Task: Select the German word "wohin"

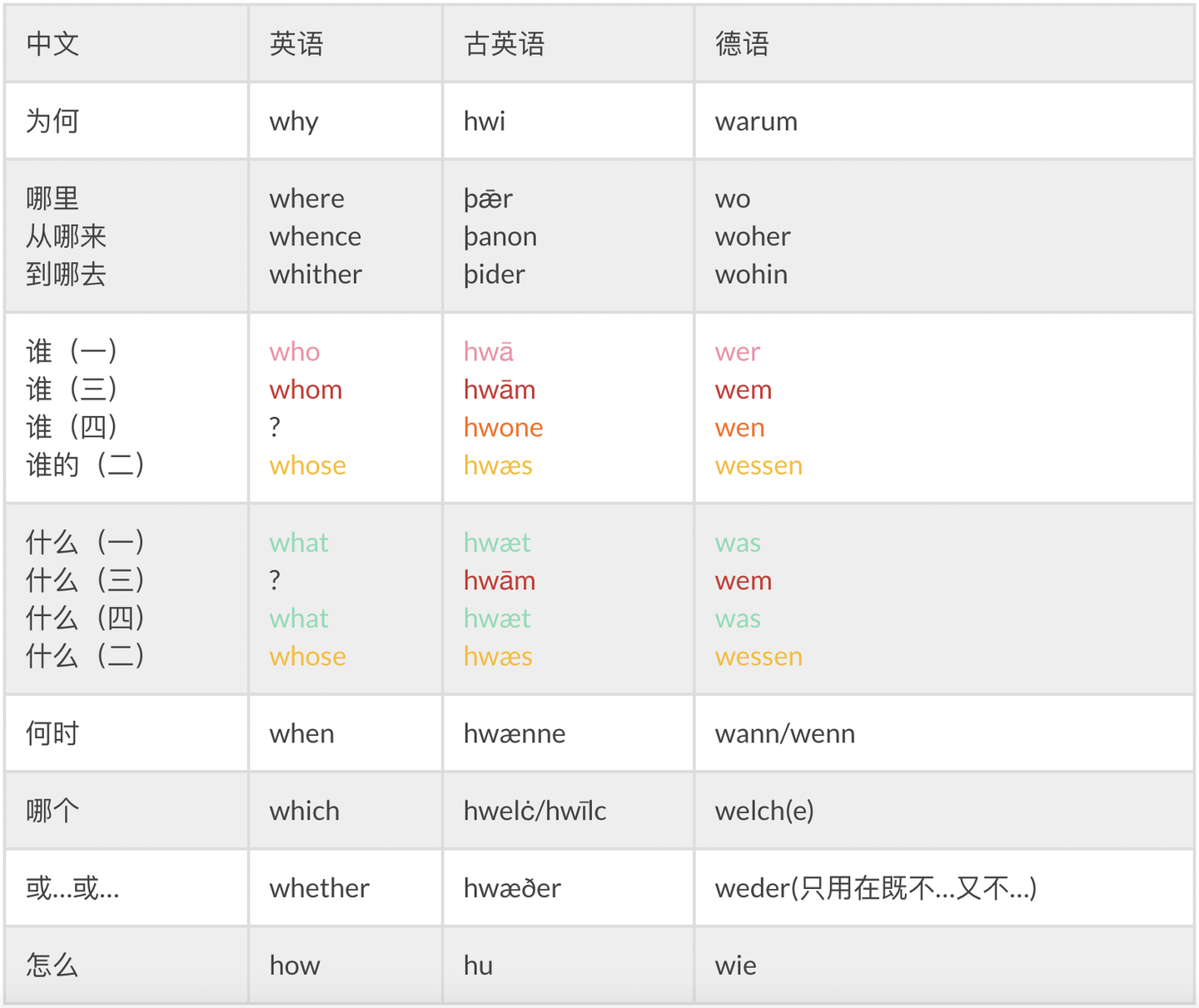Action: [751, 275]
